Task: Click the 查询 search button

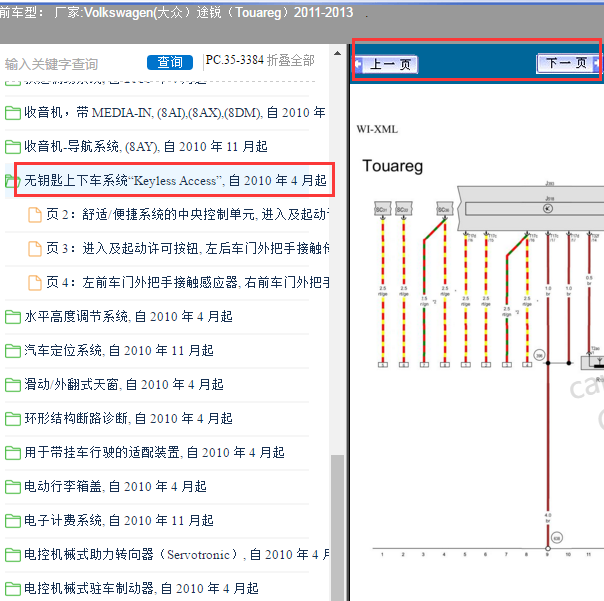Action: pyautogui.click(x=169, y=62)
